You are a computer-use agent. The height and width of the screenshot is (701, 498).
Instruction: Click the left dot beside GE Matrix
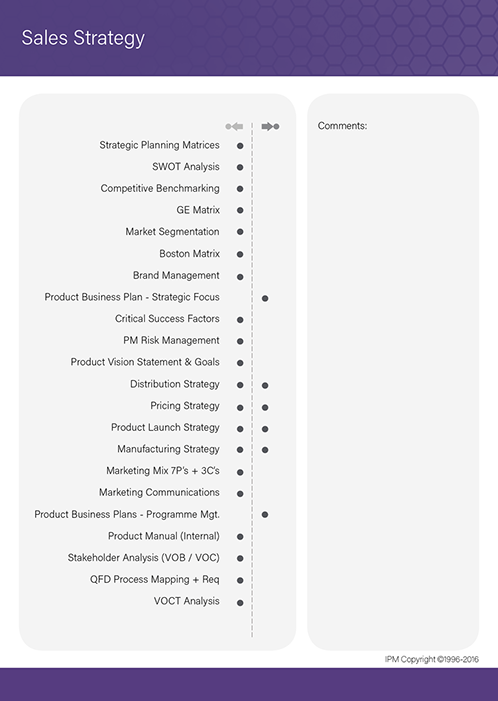click(240, 210)
